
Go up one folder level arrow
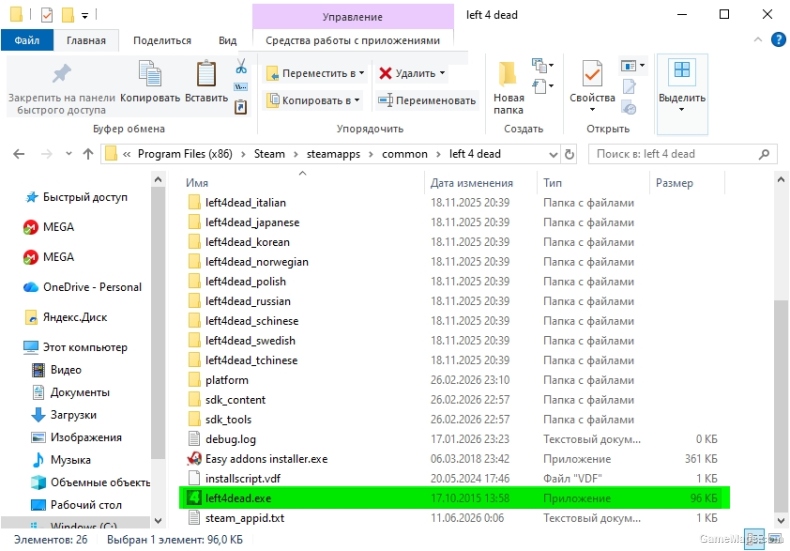[x=88, y=154]
